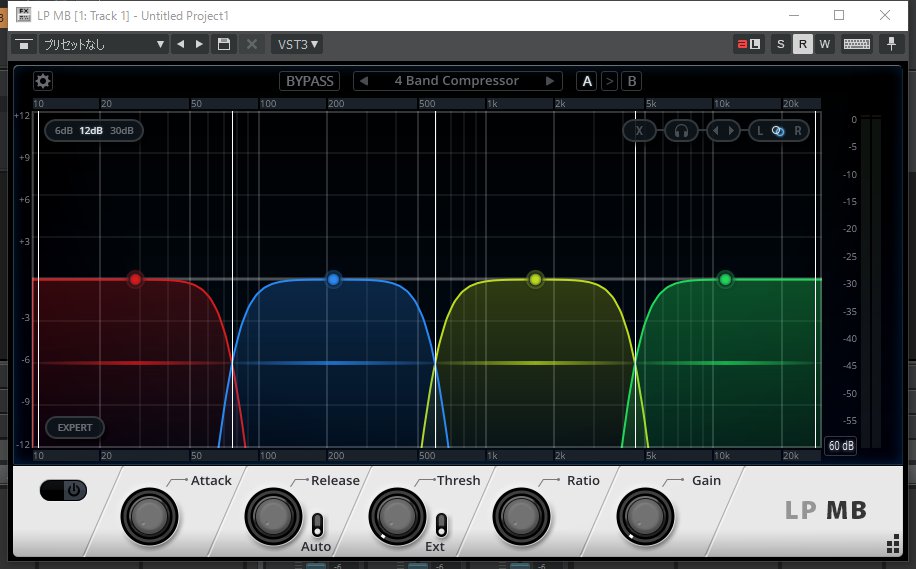
Task: Click the Thresh knob
Action: click(397, 516)
